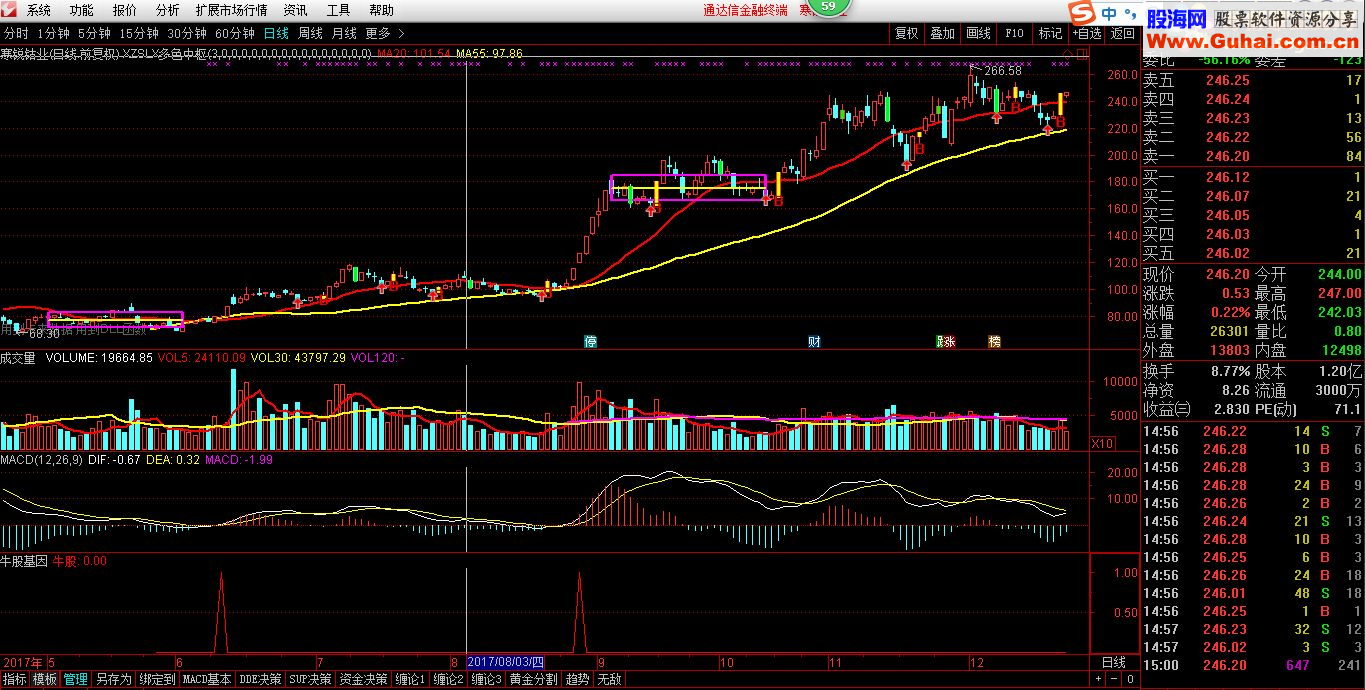Screen dimensions: 1365x690
Task: Click the 复权 button
Action: pyautogui.click(x=906, y=33)
